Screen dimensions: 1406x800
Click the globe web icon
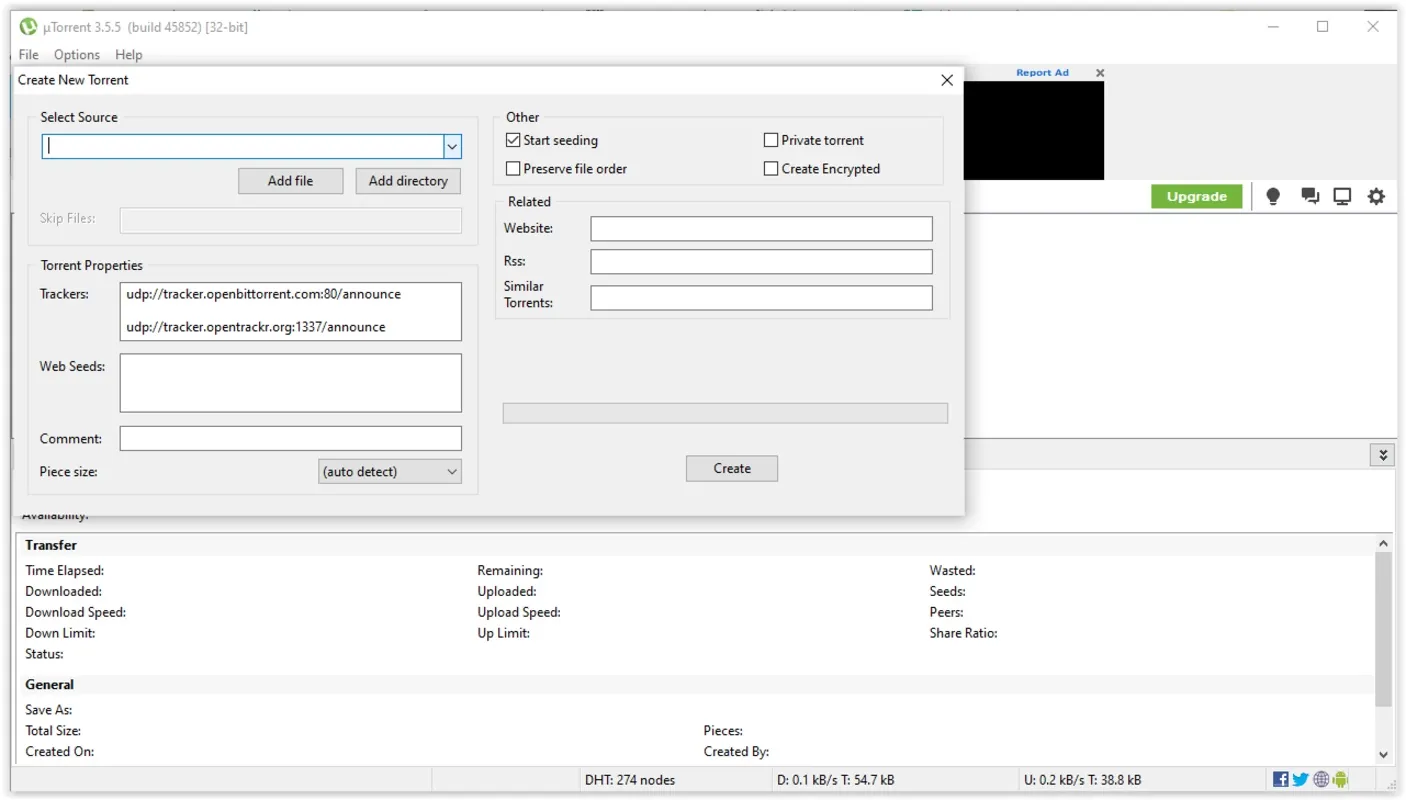pyautogui.click(x=1321, y=780)
